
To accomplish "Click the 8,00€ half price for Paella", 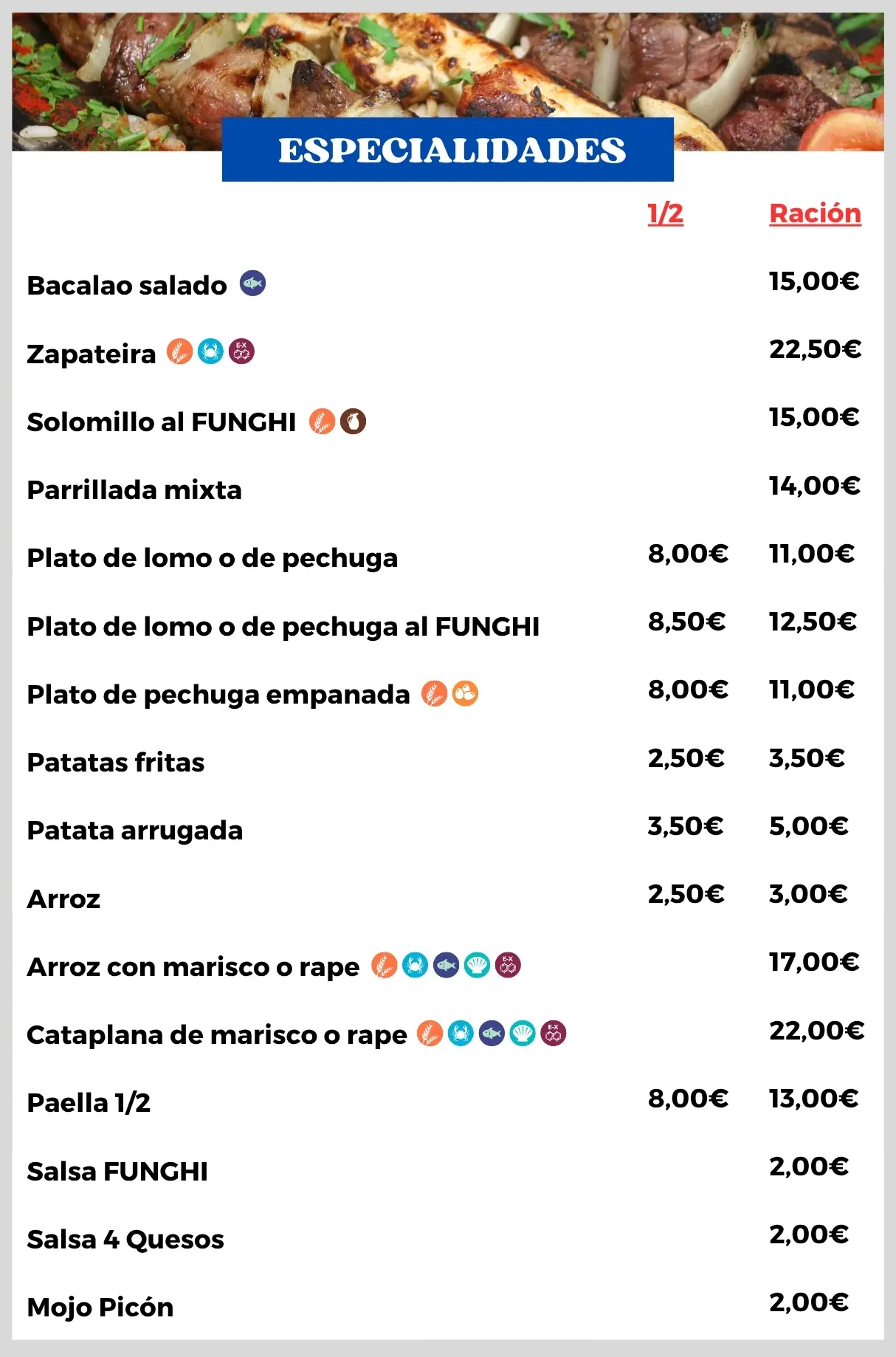I will click(688, 1099).
